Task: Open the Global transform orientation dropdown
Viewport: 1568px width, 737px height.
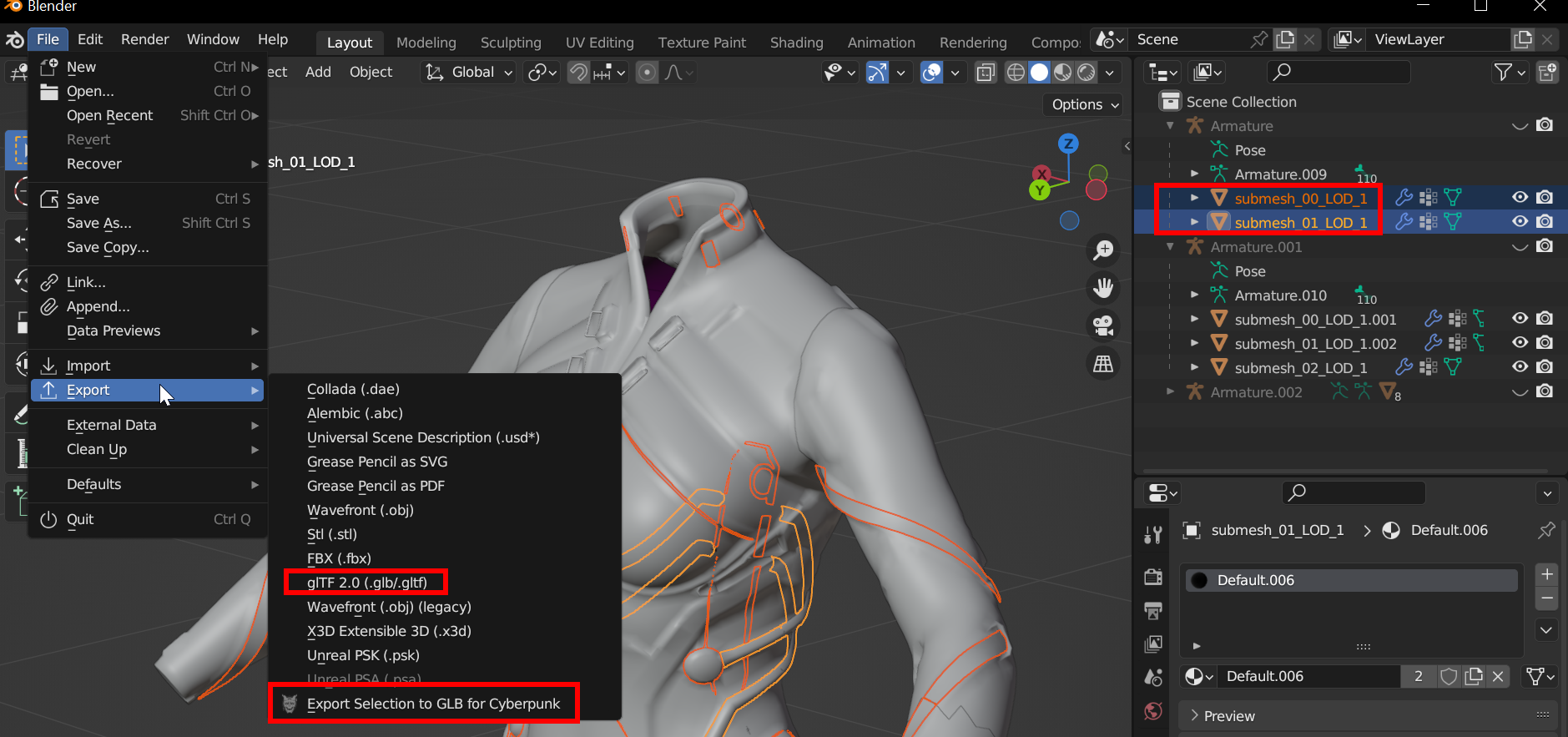Action: (470, 73)
